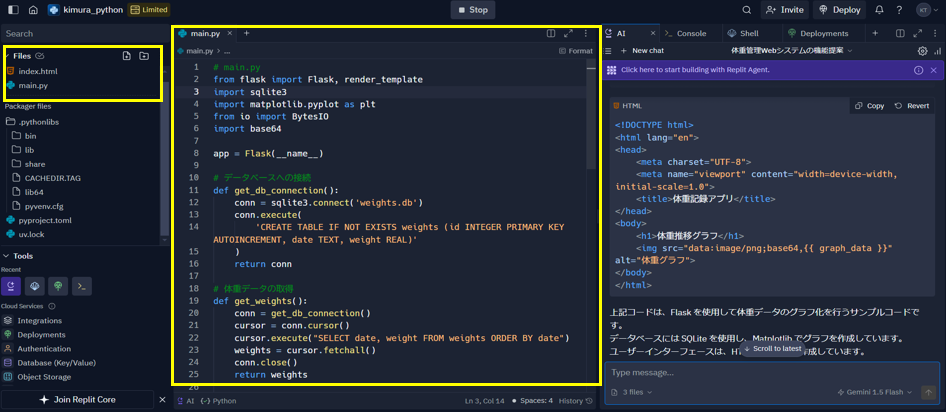Stop the running program

coord(473,10)
